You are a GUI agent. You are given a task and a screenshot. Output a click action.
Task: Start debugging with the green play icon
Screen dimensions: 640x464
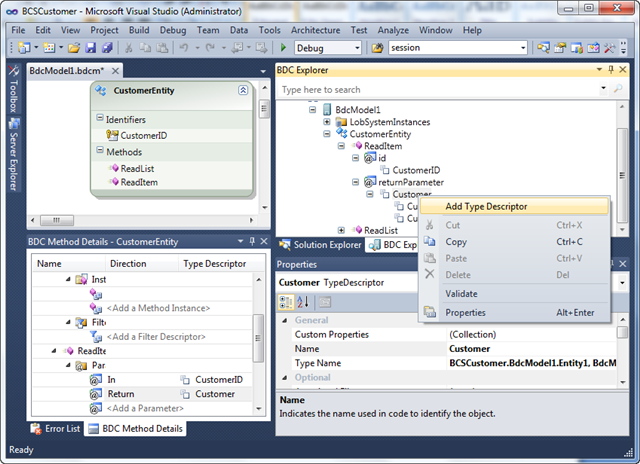coord(283,48)
